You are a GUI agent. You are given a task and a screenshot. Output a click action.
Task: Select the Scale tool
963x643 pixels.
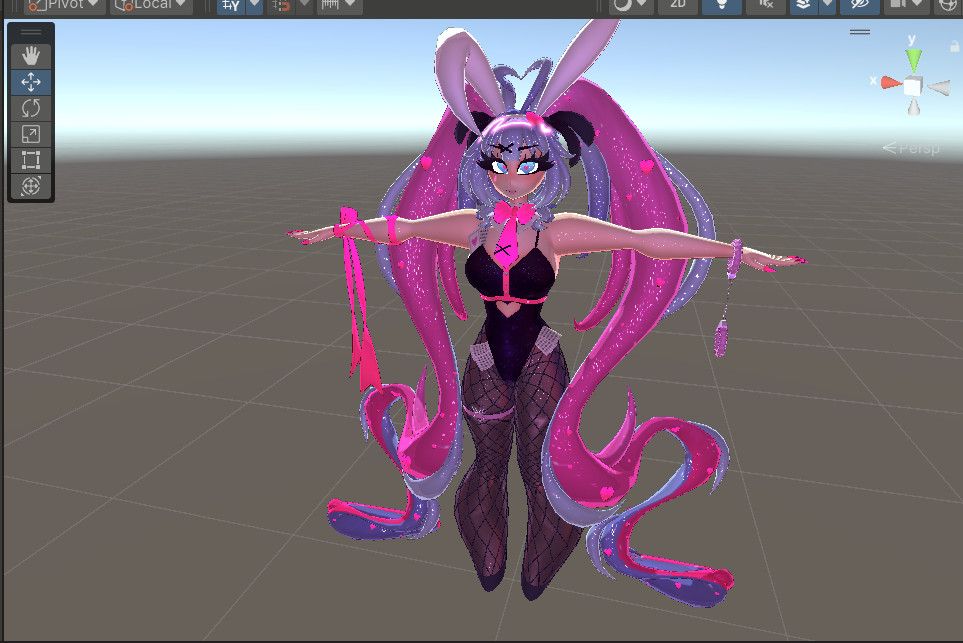pos(31,134)
